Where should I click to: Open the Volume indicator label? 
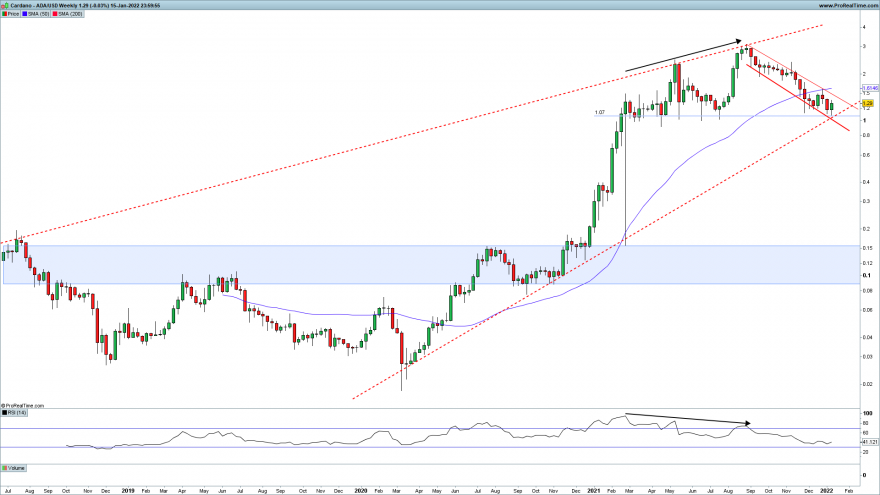pyautogui.click(x=13, y=468)
